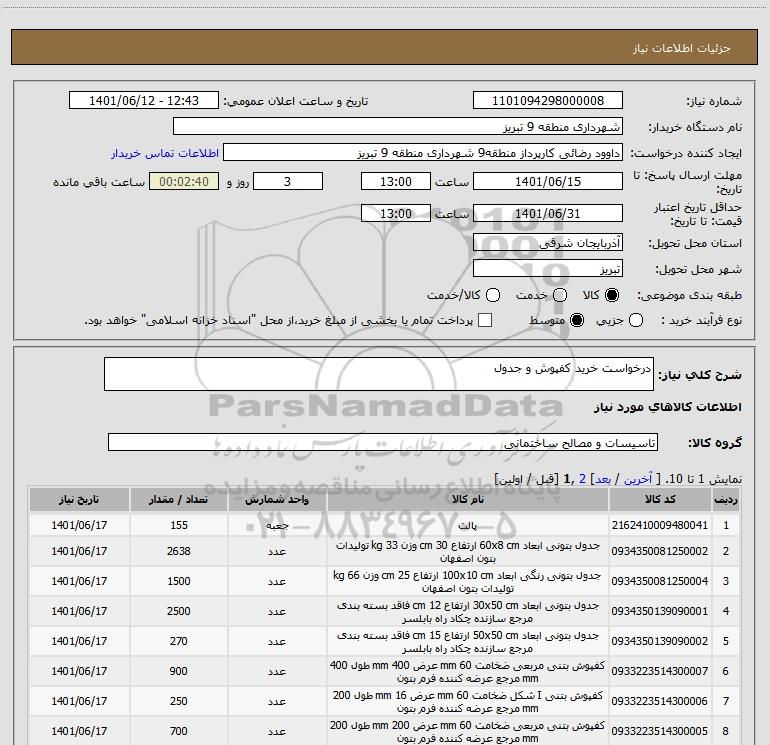Click response deadline date field 1401/06/15
Image resolution: width=770 pixels, height=745 pixels.
click(548, 181)
